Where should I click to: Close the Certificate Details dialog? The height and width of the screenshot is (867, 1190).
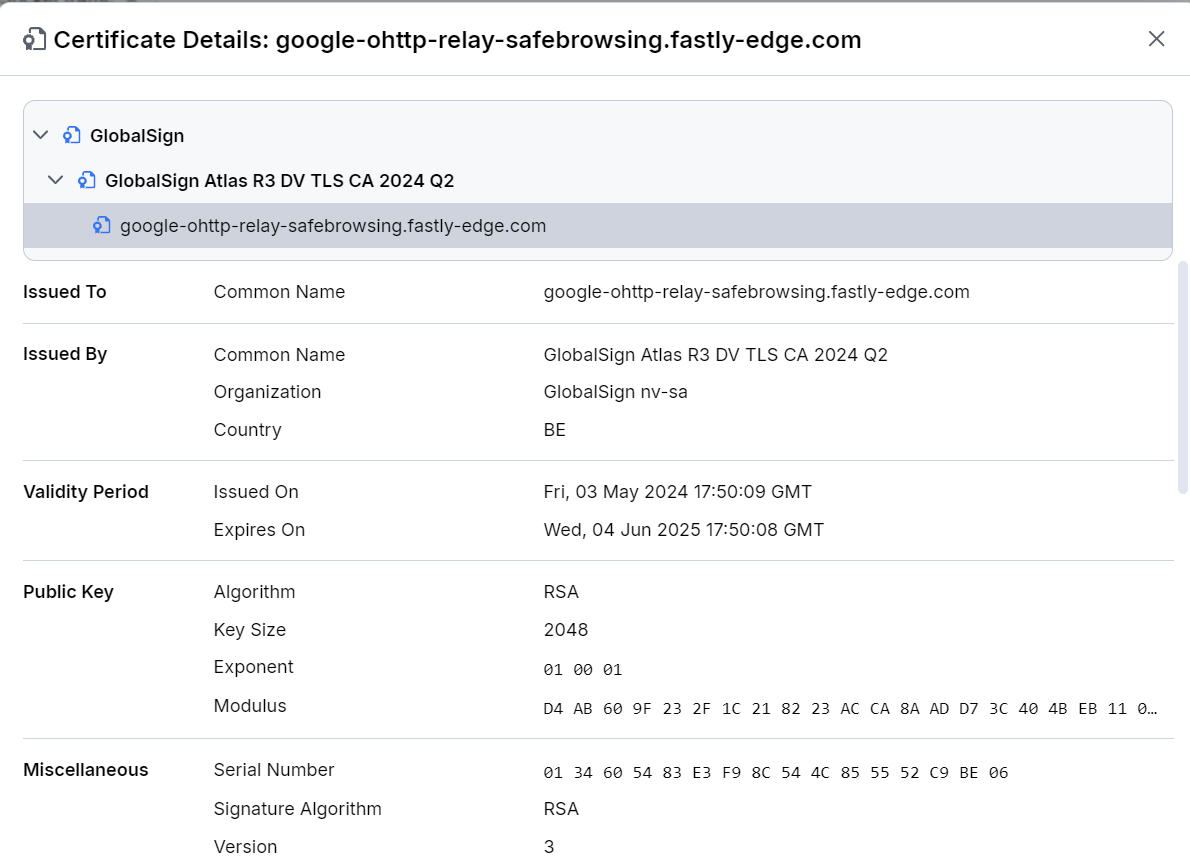(1156, 39)
